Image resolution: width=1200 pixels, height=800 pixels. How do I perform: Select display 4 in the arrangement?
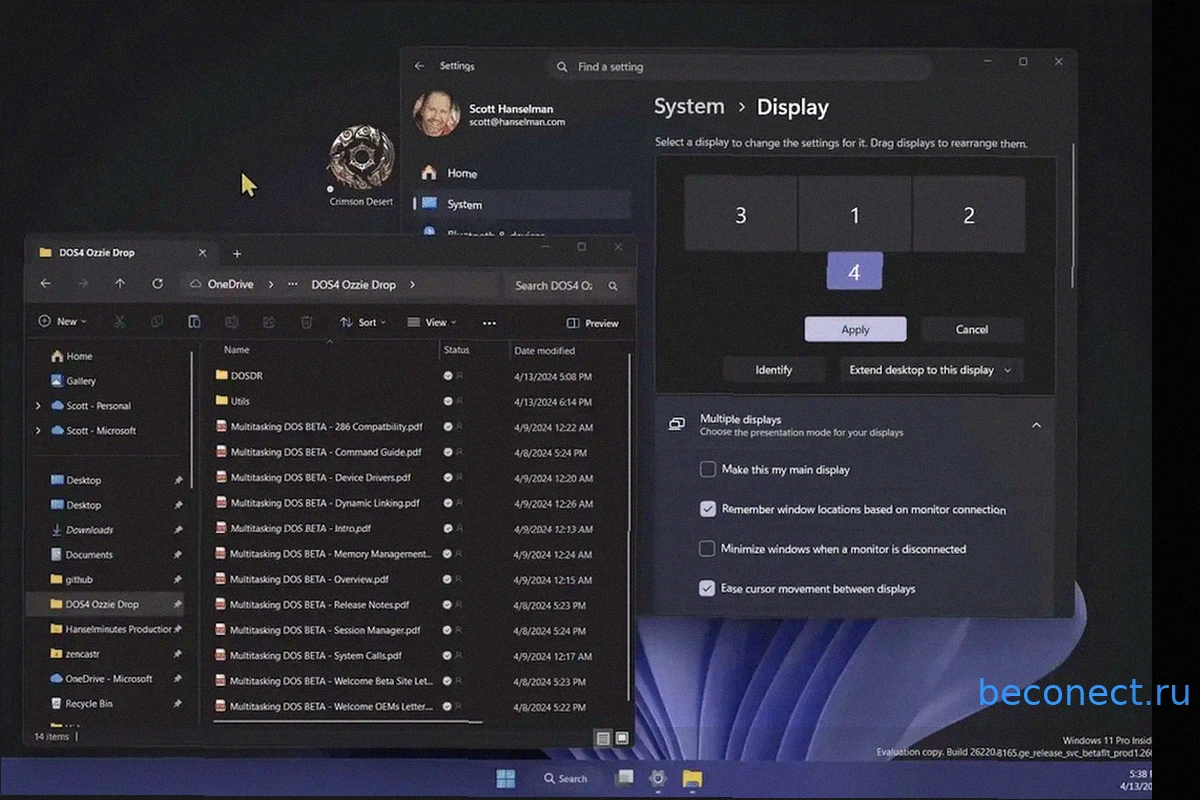click(854, 271)
